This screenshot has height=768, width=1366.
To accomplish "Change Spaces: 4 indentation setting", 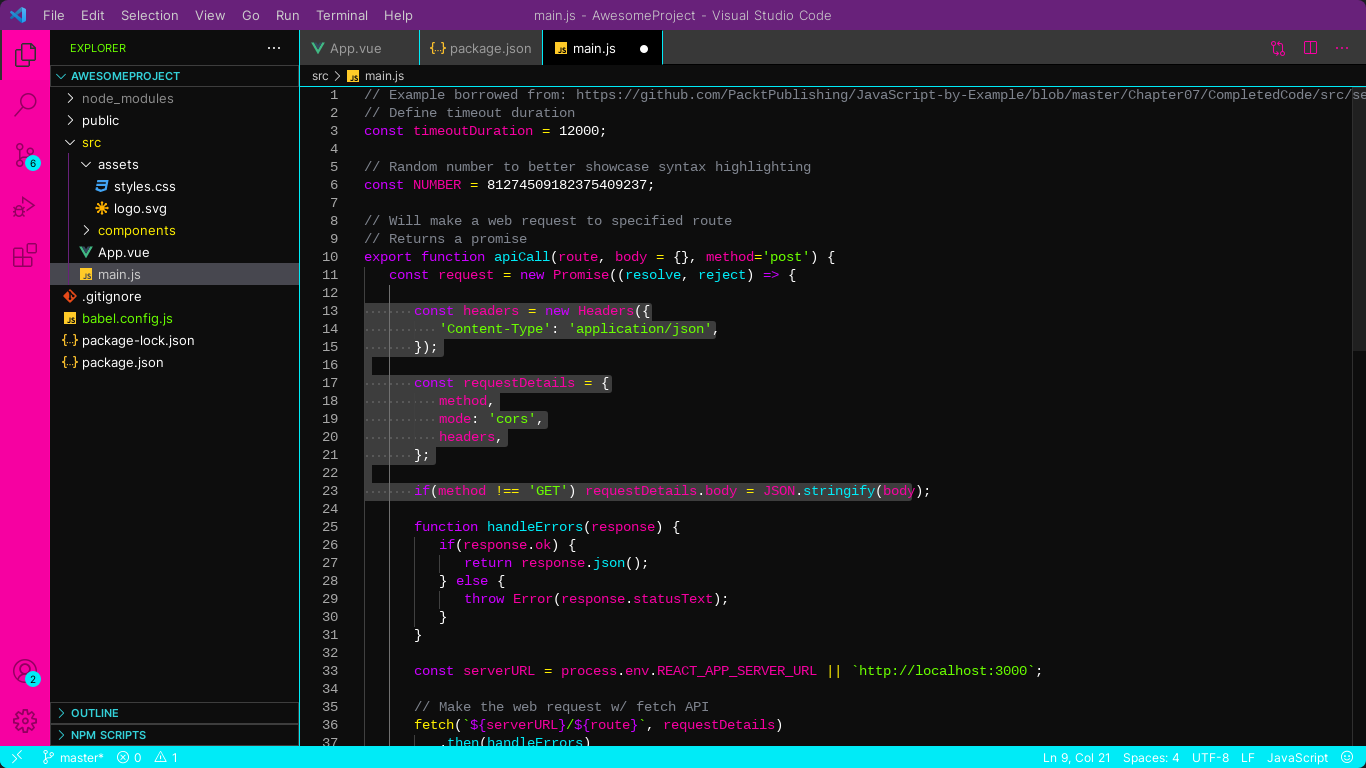I will (1151, 758).
